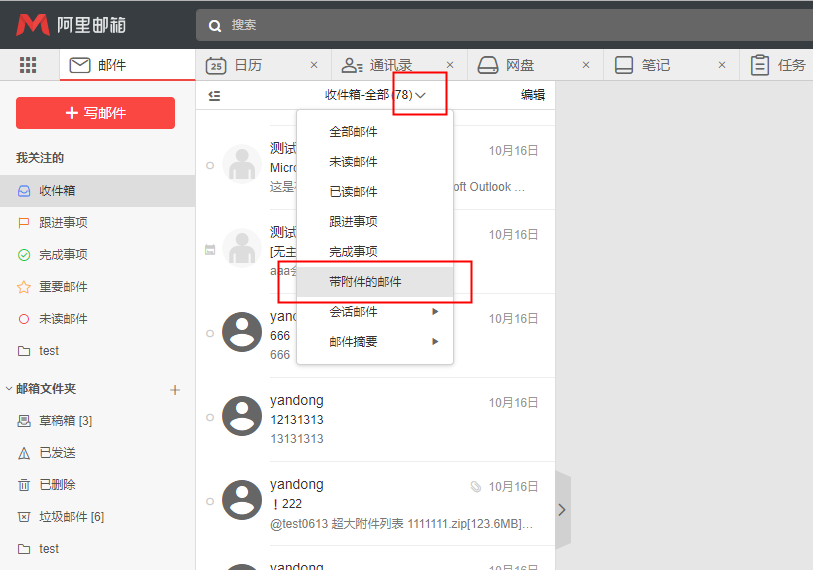Click the red Compose mail button
Viewport: 813px width, 570px height.
[x=95, y=113]
